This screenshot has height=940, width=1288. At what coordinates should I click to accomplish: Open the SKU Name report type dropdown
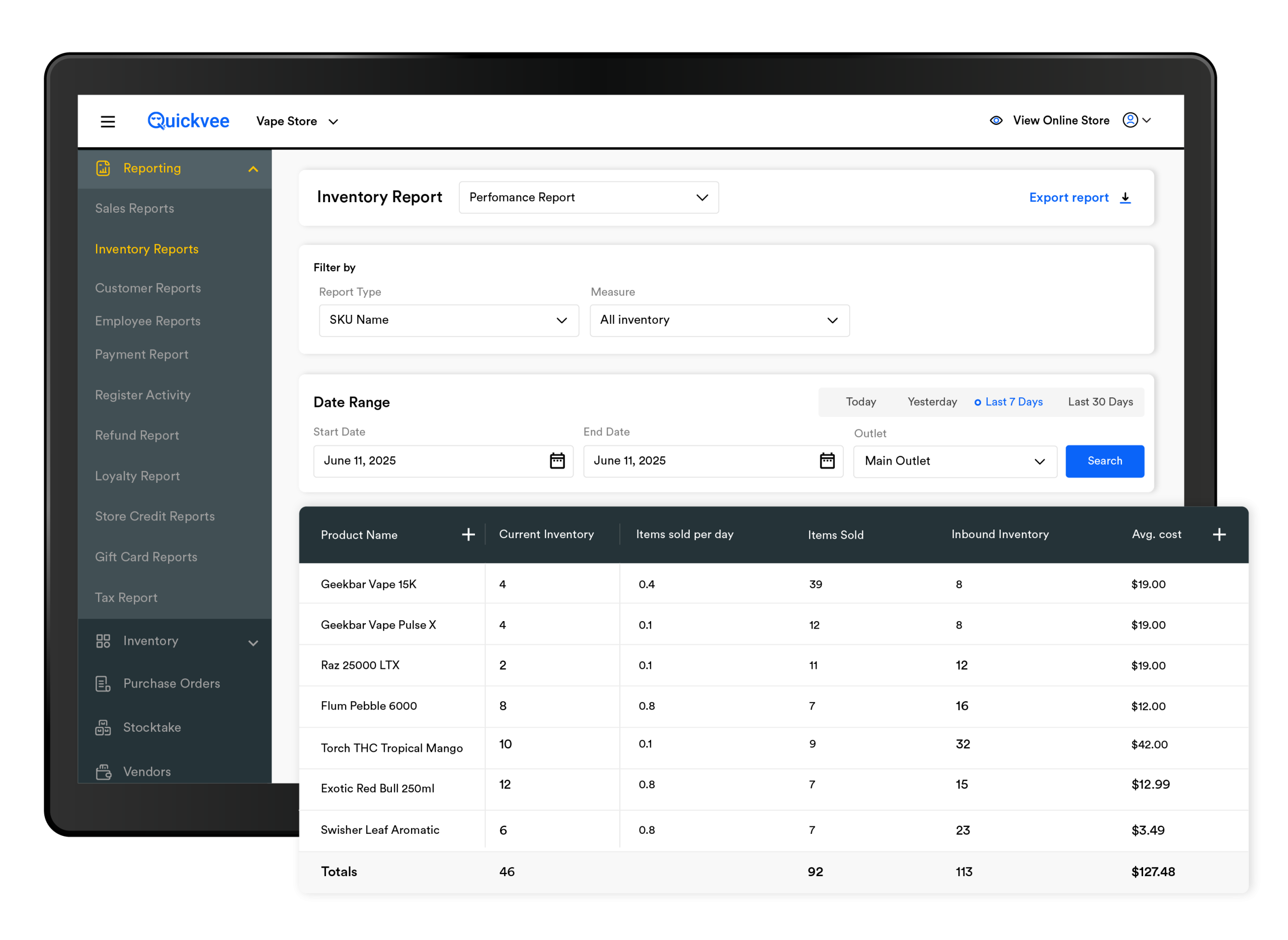(448, 320)
